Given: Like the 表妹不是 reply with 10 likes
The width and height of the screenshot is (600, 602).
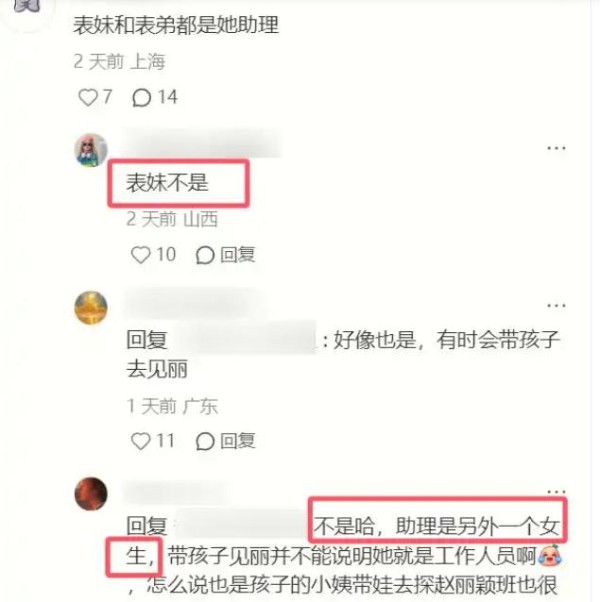Looking at the screenshot, I should coord(140,255).
